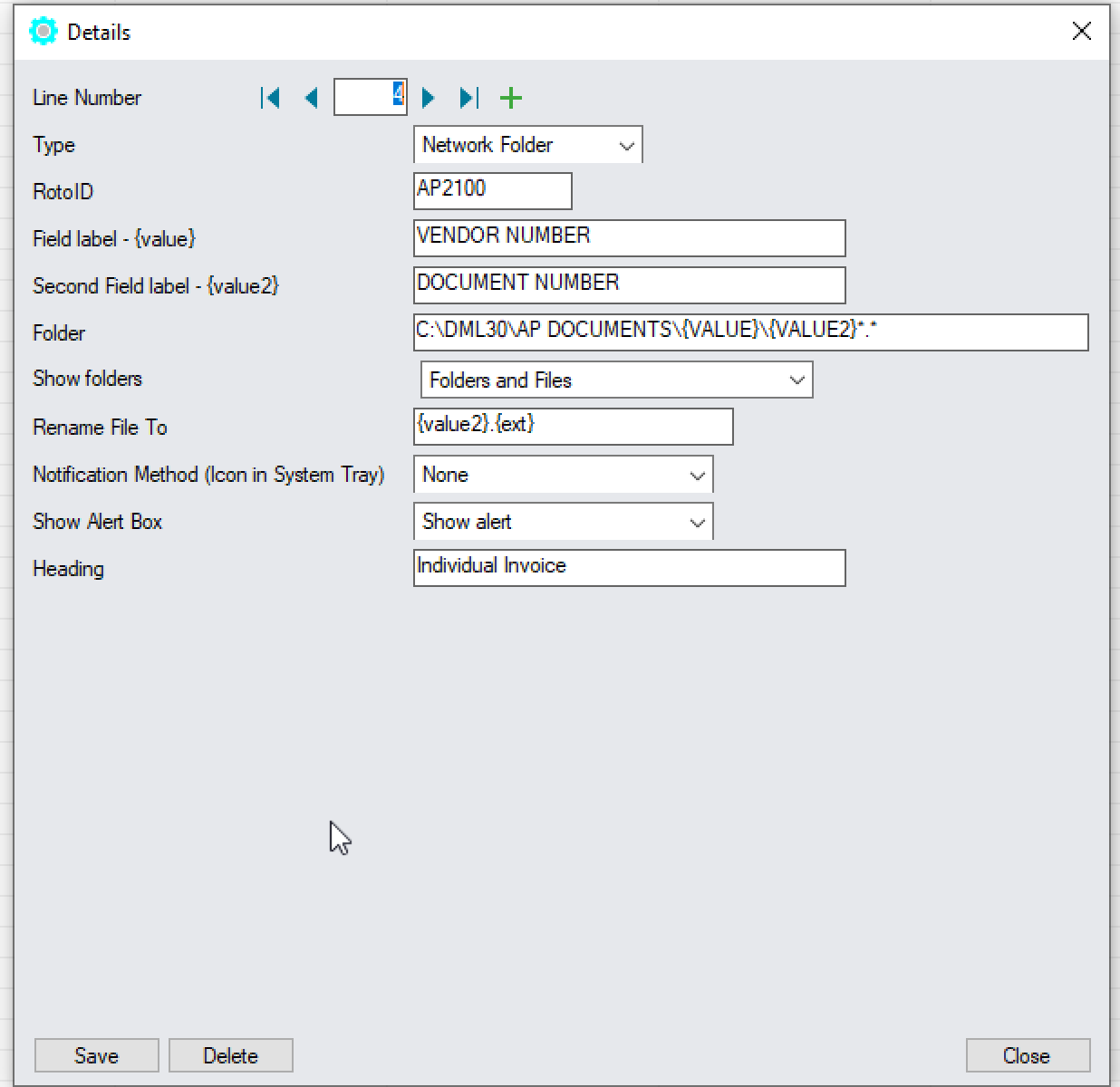Go to first record navigation arrow

pyautogui.click(x=270, y=98)
